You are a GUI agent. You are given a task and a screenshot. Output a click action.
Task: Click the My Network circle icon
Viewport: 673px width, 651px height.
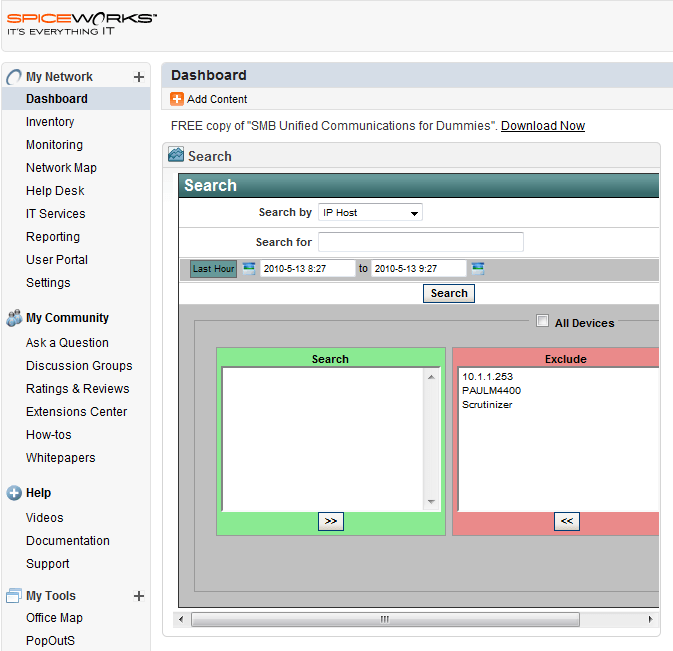[x=14, y=77]
